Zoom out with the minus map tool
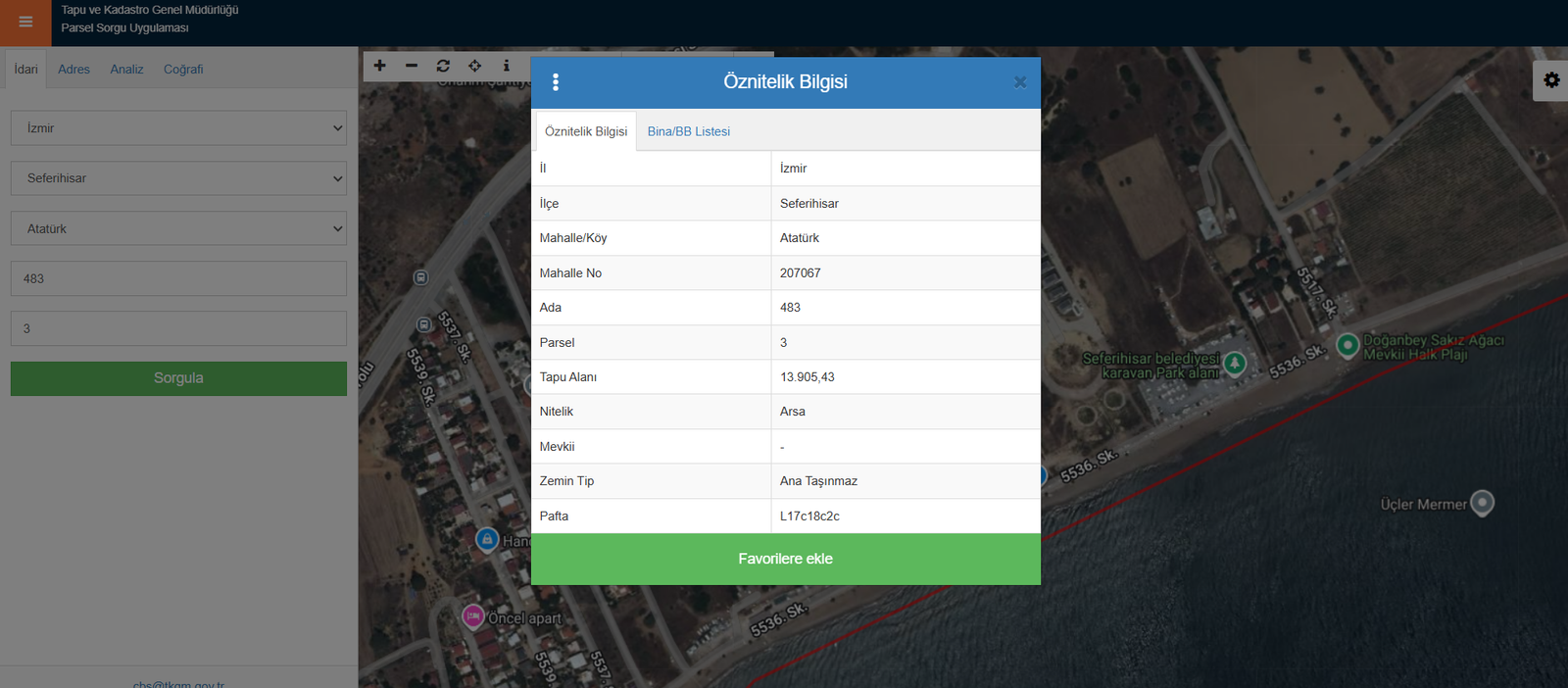Screen dimensions: 1568x688 coord(412,66)
